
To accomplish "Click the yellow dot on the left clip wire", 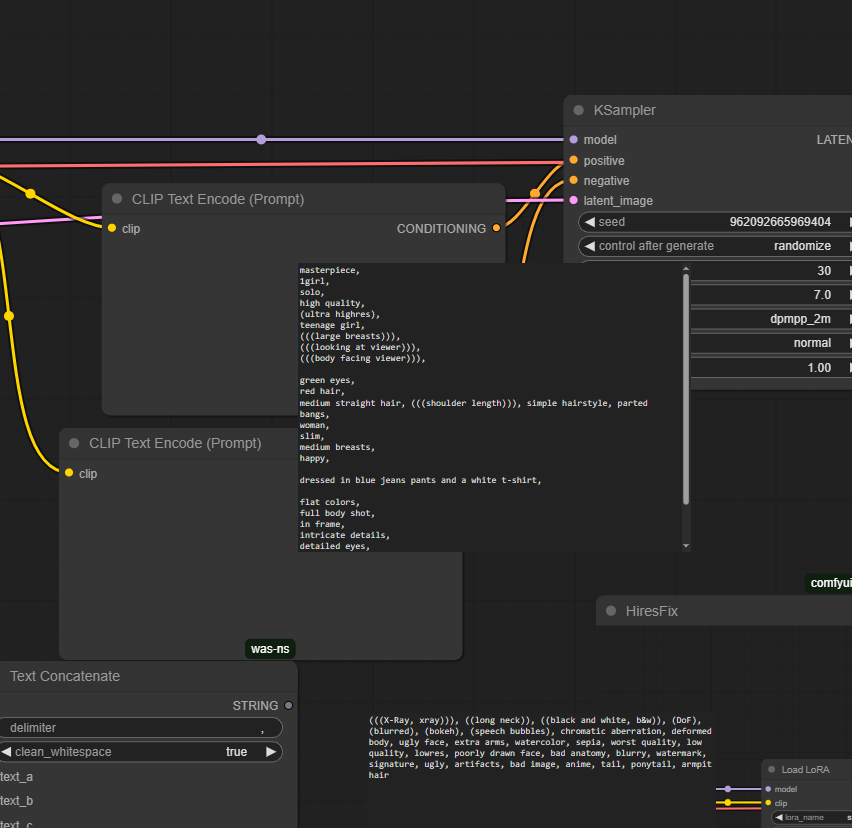I will click(x=9, y=316).
